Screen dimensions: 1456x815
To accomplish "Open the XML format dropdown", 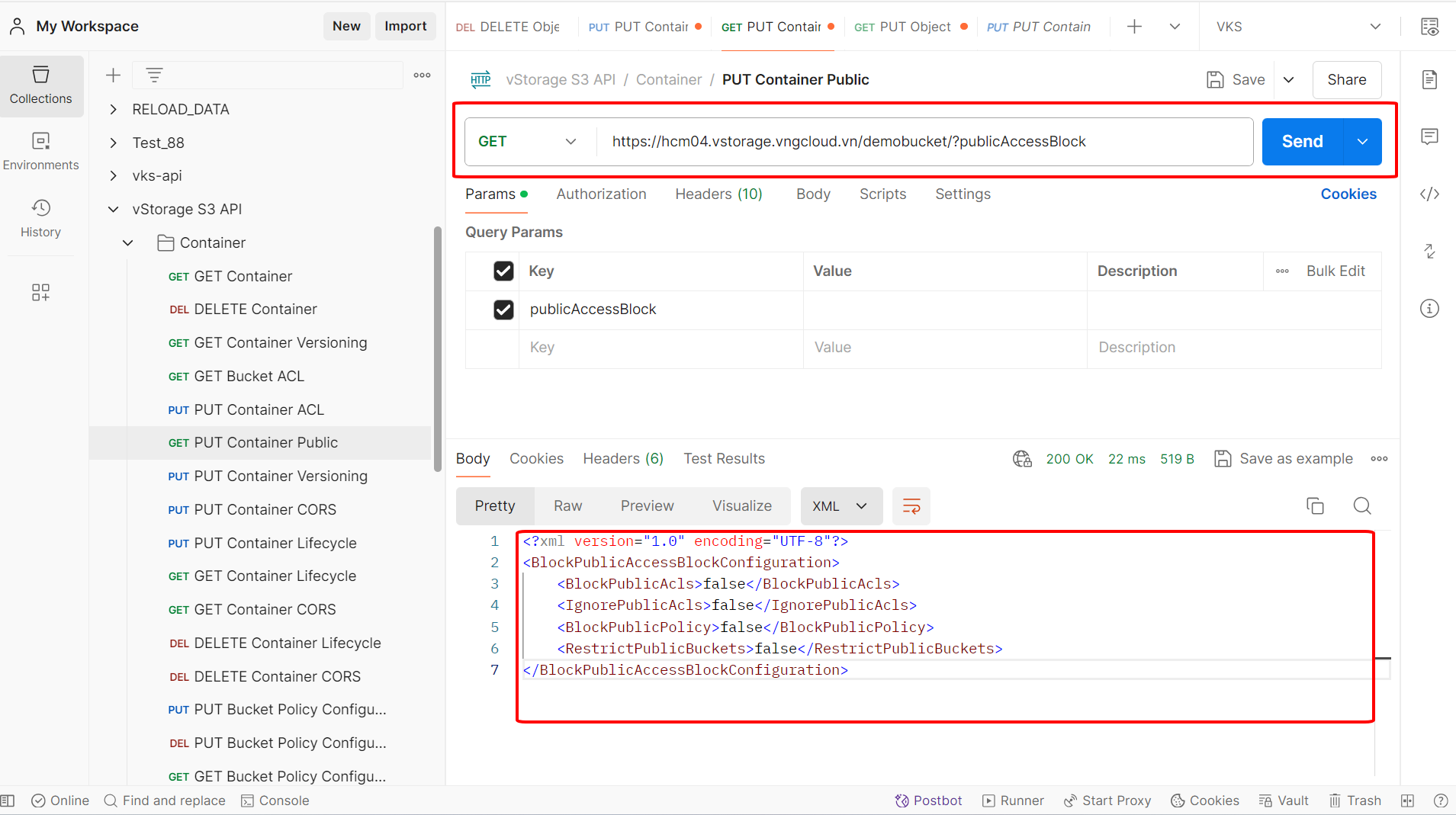I will point(840,506).
